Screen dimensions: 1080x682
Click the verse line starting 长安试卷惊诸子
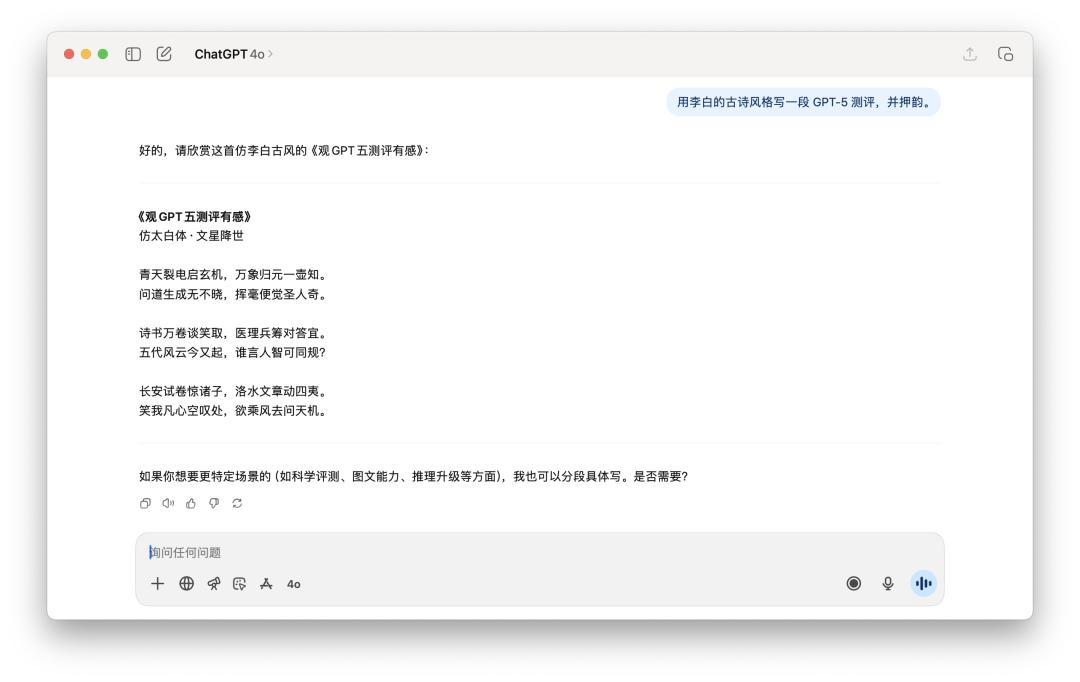[233, 391]
